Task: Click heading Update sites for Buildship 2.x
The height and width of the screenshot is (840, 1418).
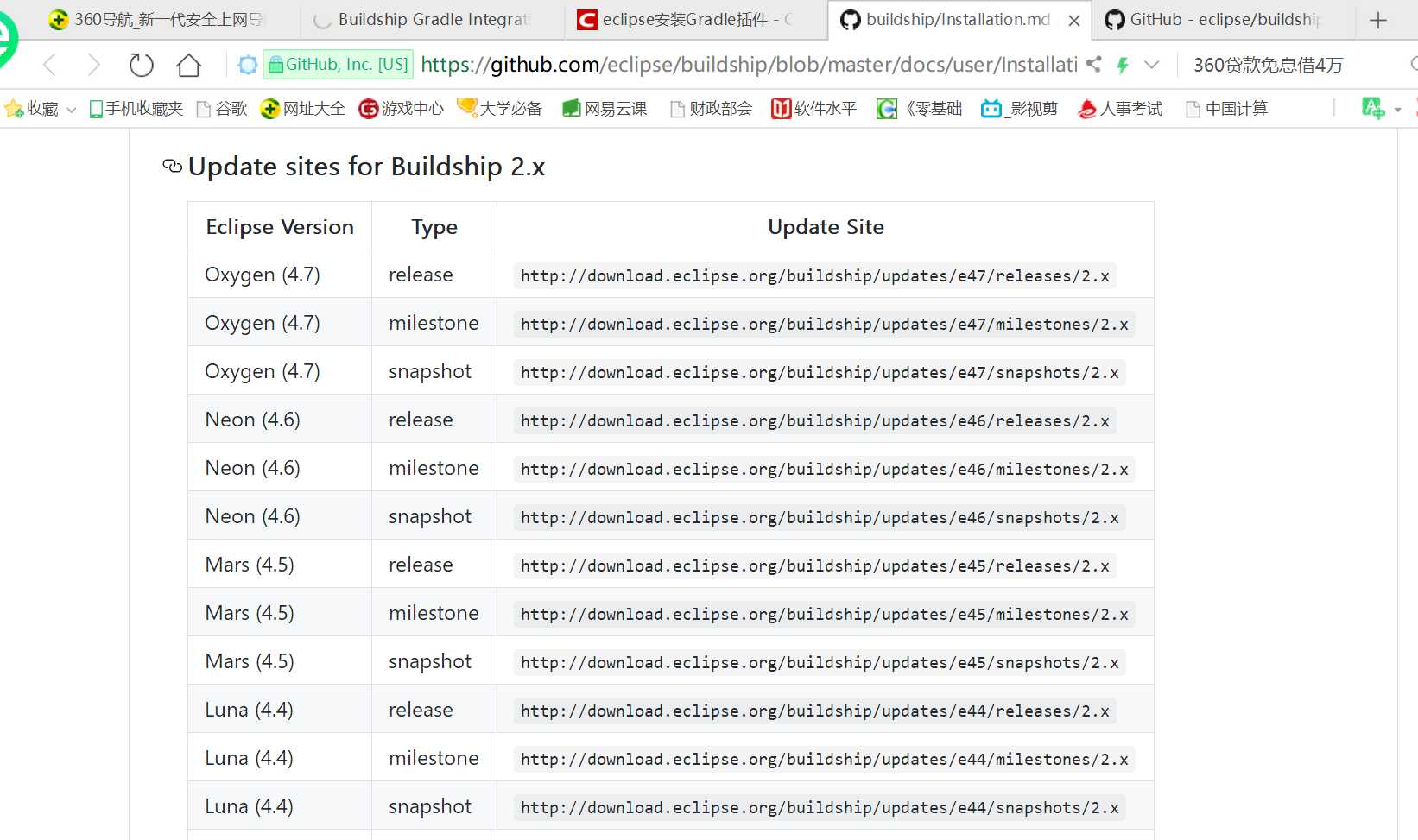Action: 366,166
